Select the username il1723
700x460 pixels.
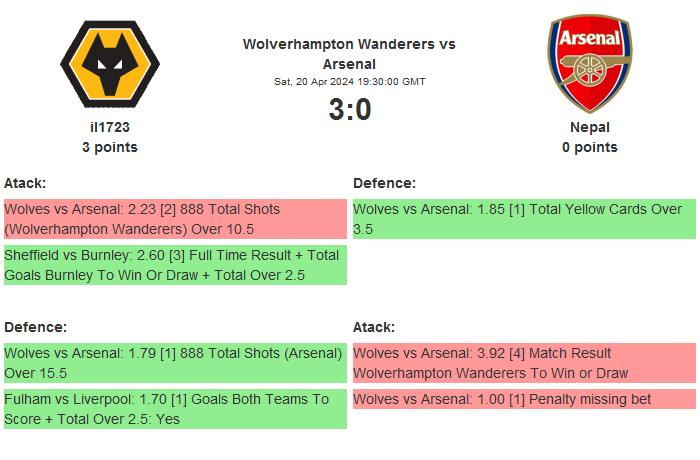[x=110, y=127]
